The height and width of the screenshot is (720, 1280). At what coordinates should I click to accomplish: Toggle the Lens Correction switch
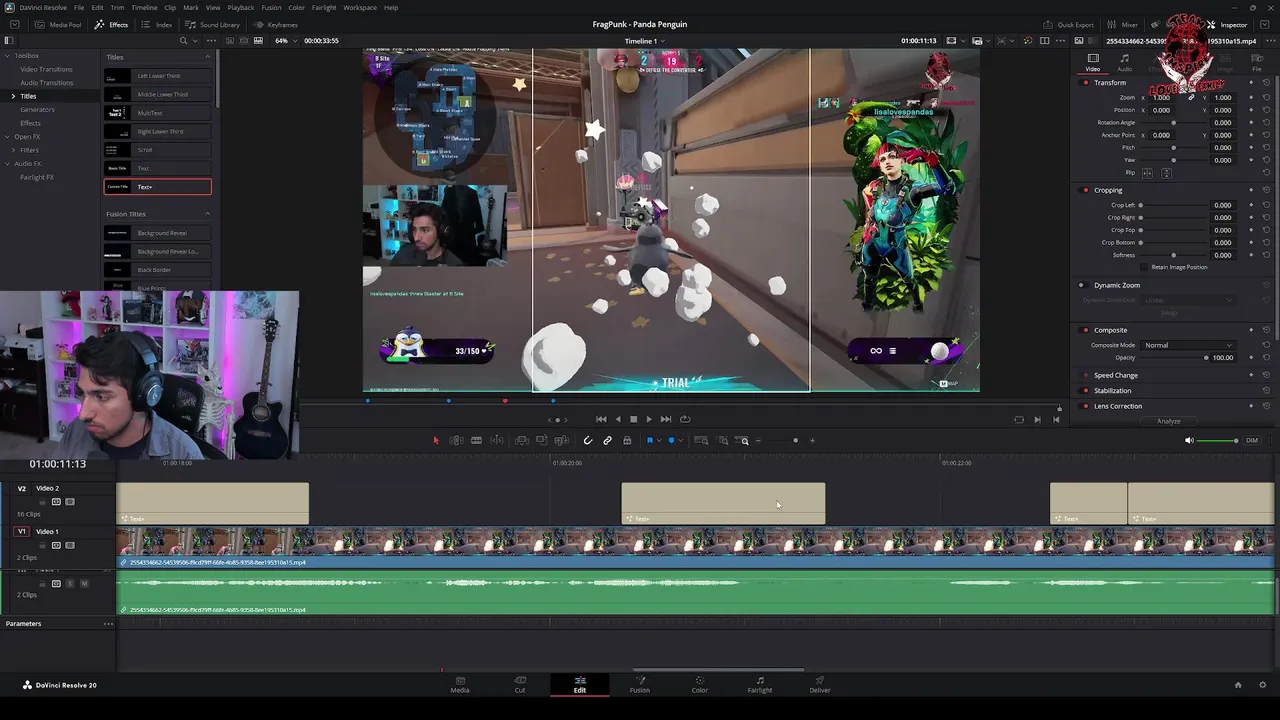tap(1085, 406)
